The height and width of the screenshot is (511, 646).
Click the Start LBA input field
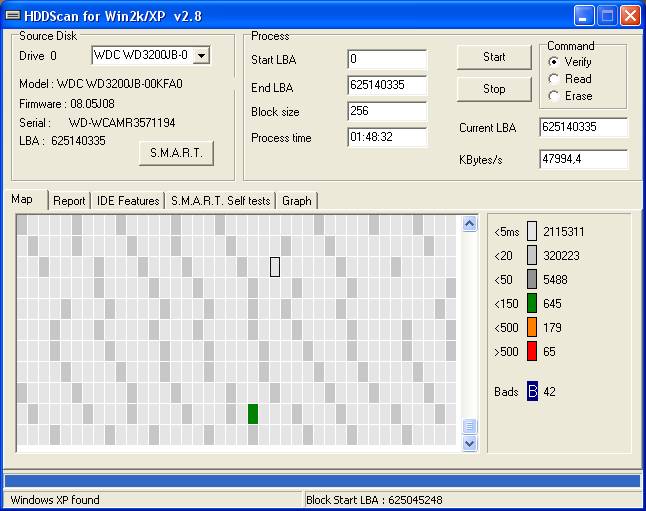[387, 59]
